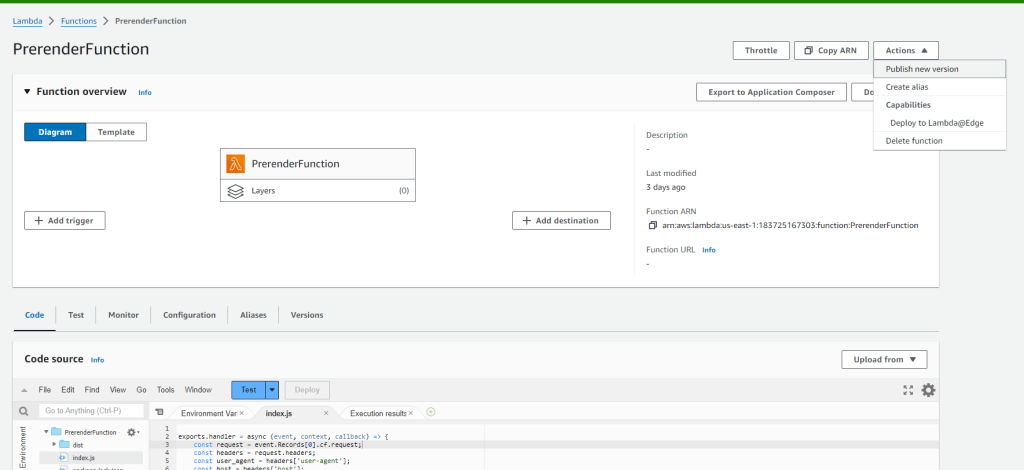1024x470 pixels.
Task: Click the Add trigger button
Action: 64,220
